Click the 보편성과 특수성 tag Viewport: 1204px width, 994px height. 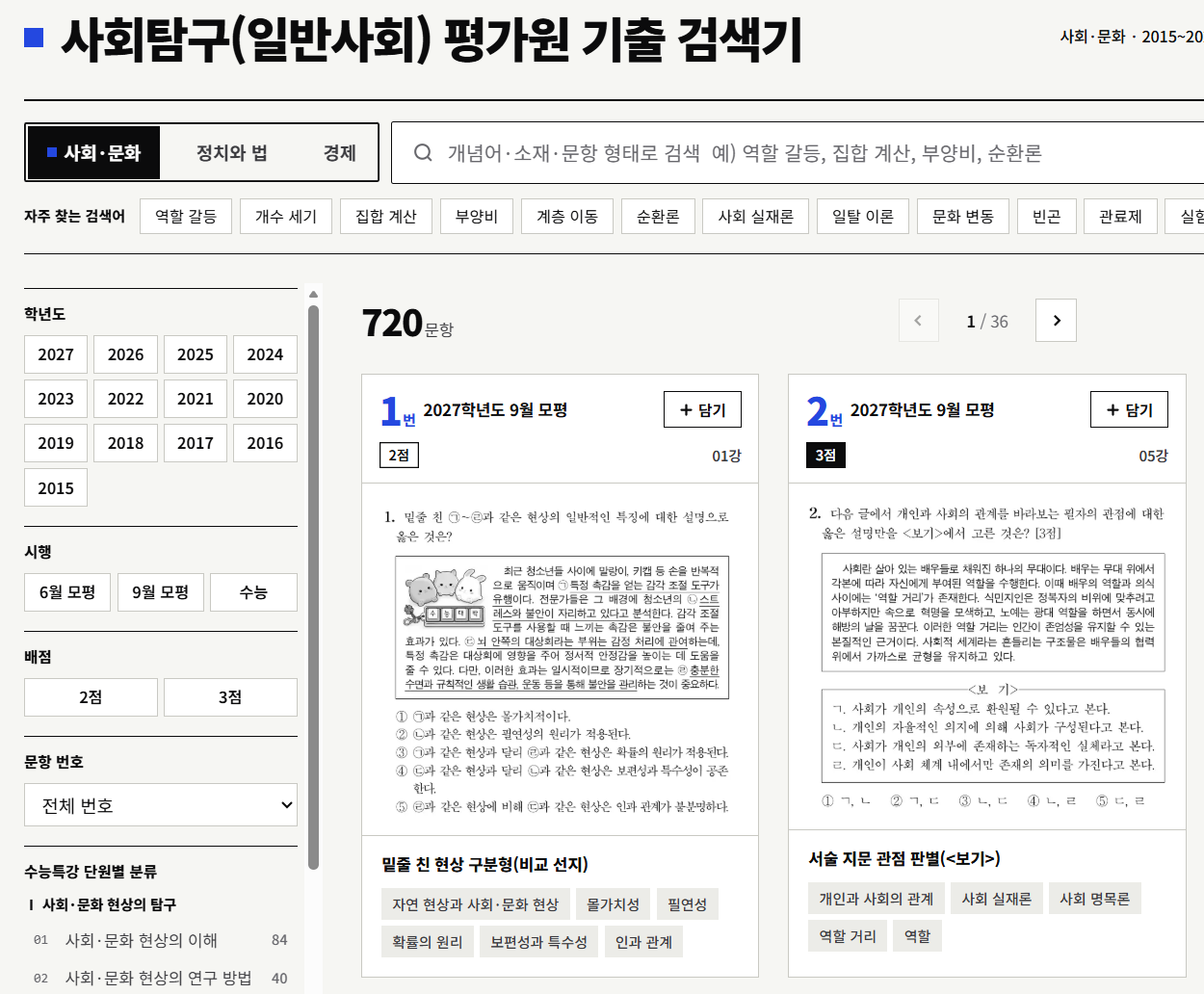tap(539, 942)
